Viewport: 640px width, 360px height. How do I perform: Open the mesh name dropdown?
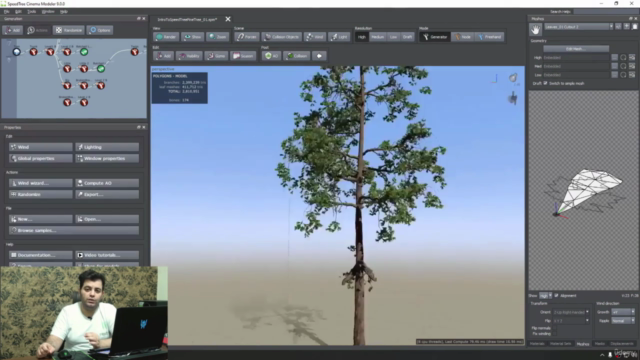click(x=579, y=27)
